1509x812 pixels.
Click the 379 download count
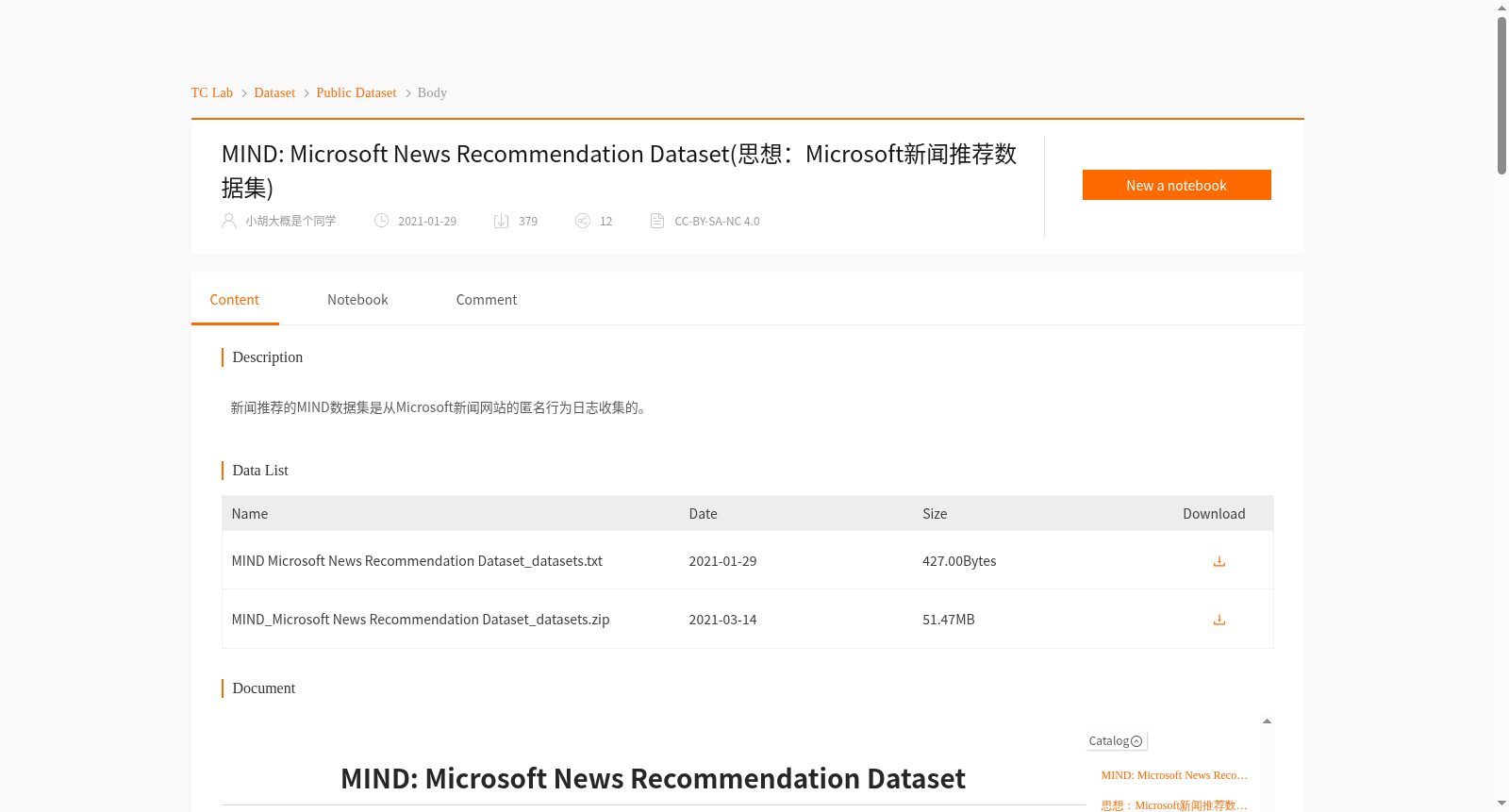pos(528,222)
